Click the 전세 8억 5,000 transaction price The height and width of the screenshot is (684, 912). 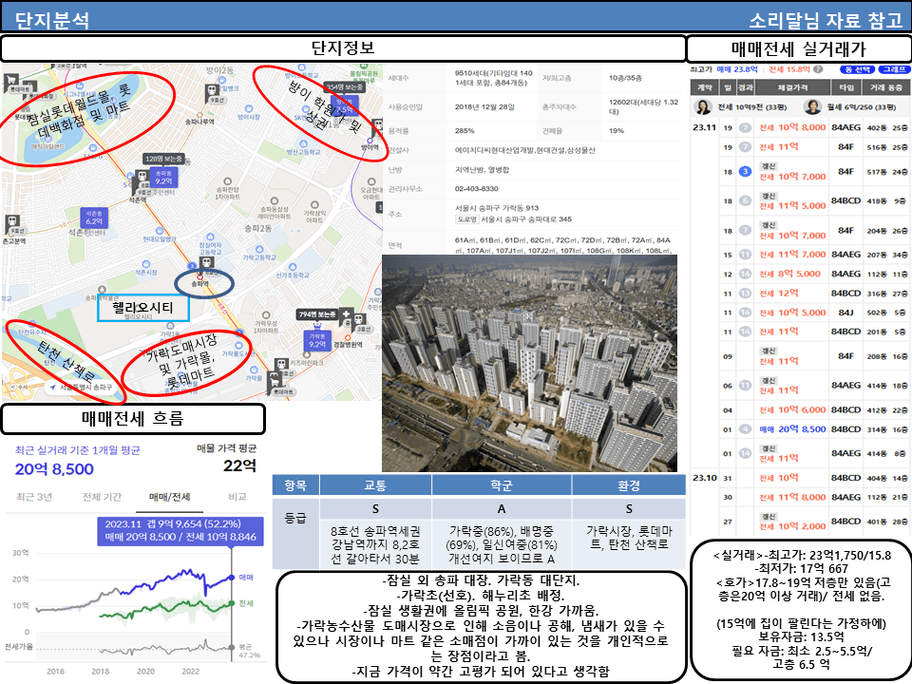790,273
